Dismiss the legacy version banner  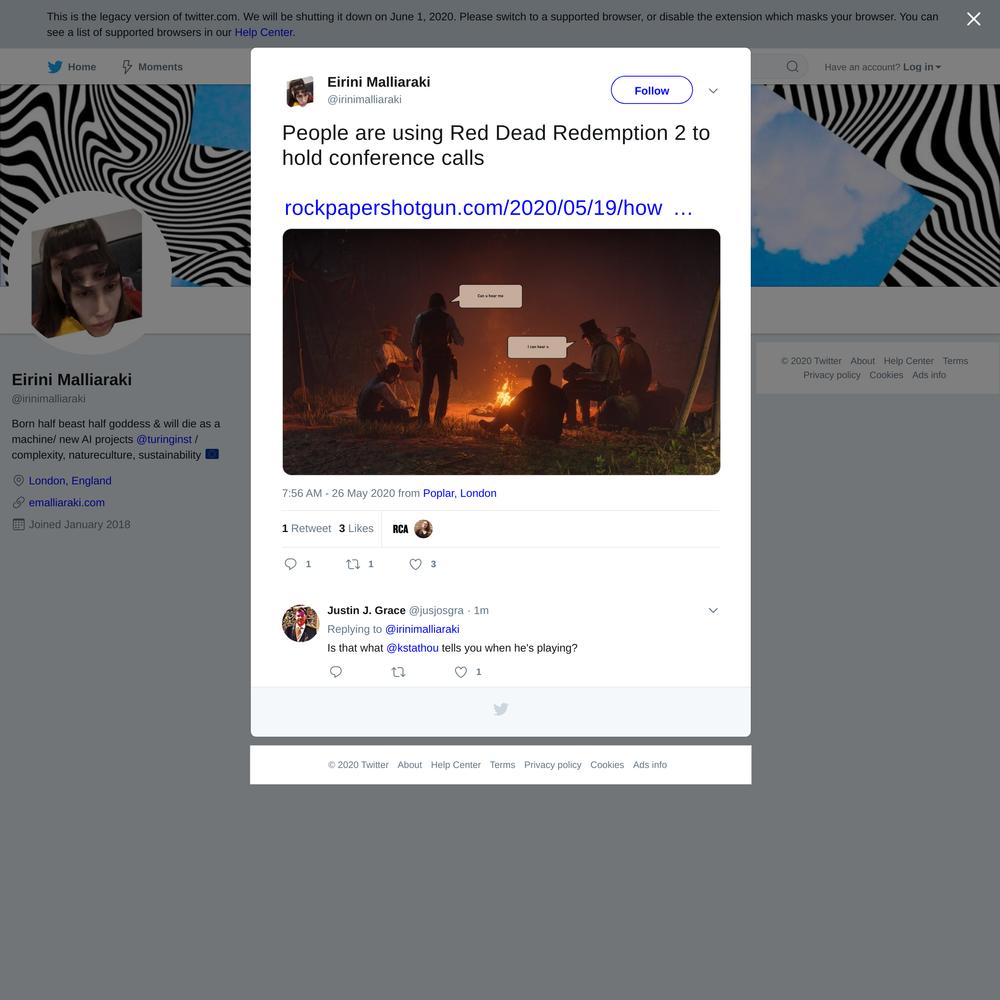pos(973,19)
